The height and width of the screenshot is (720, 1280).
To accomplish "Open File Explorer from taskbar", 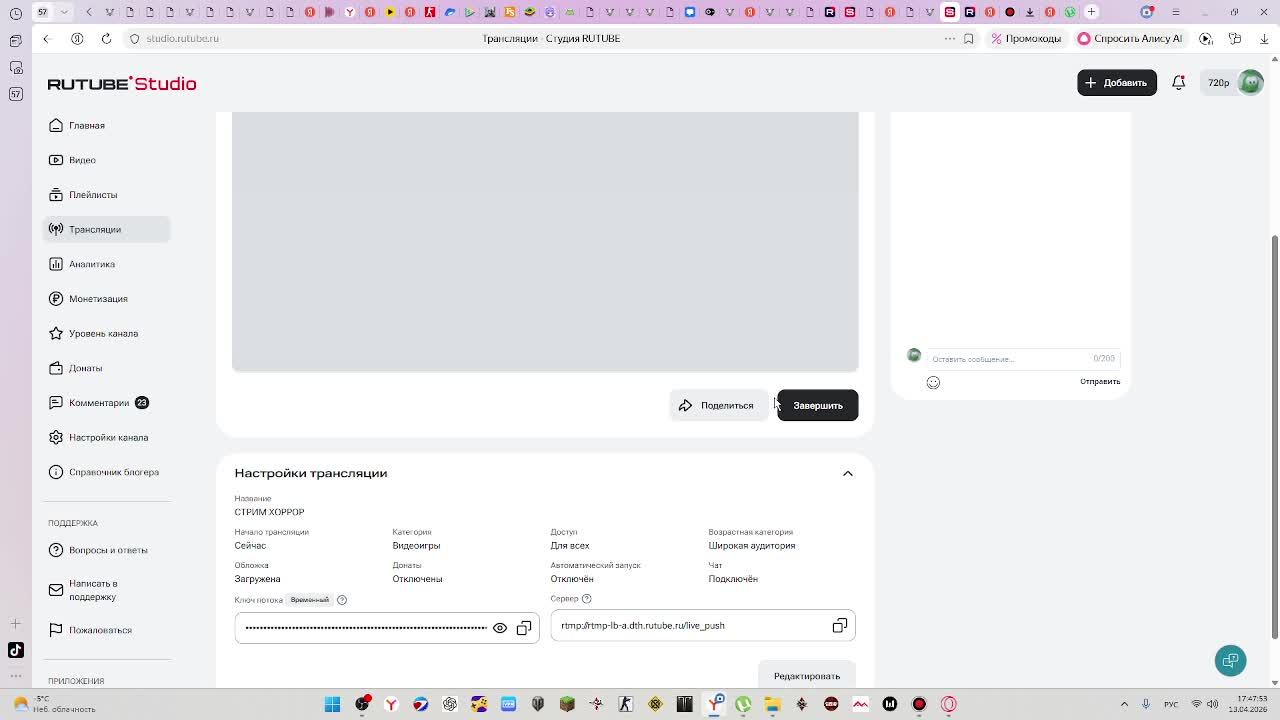I will (x=772, y=704).
